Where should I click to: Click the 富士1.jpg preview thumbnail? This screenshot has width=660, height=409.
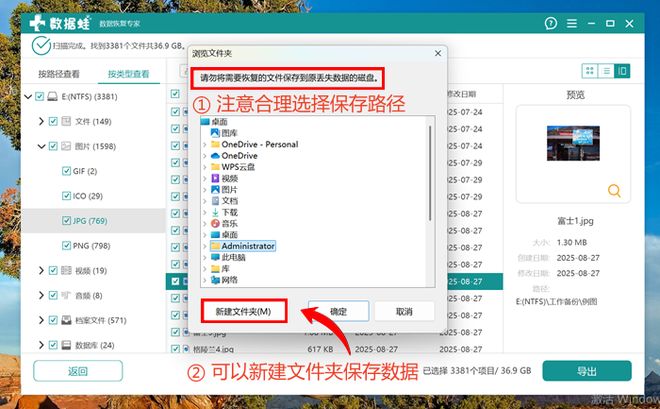[573, 143]
